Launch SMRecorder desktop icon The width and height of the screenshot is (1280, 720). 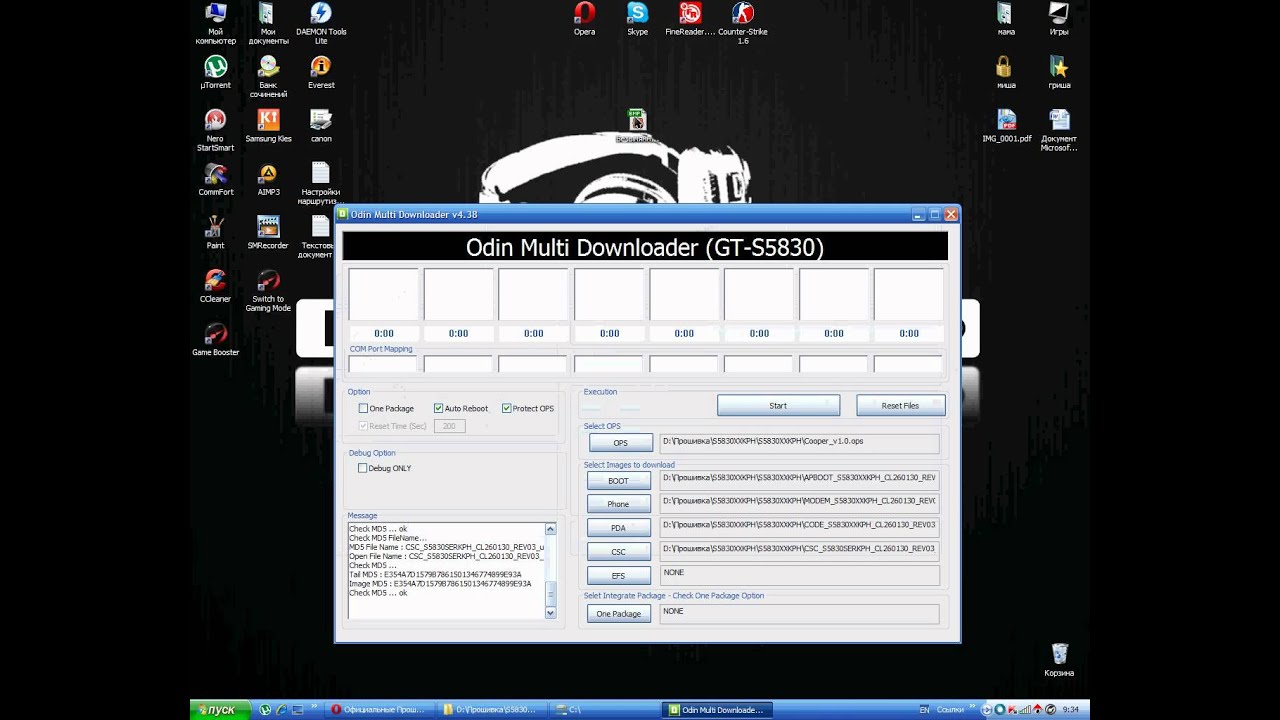pos(268,232)
